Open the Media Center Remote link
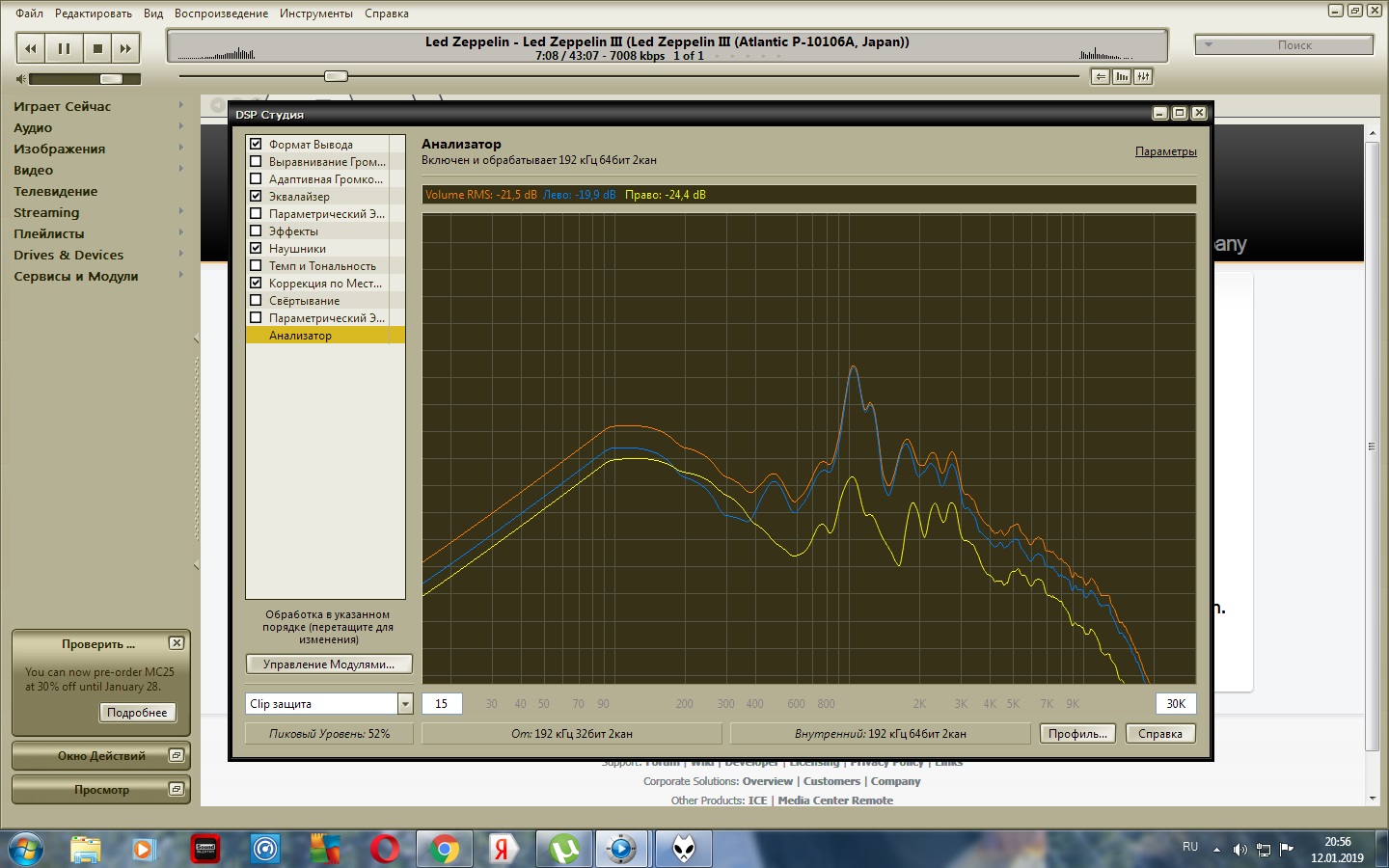1389x868 pixels. (835, 800)
